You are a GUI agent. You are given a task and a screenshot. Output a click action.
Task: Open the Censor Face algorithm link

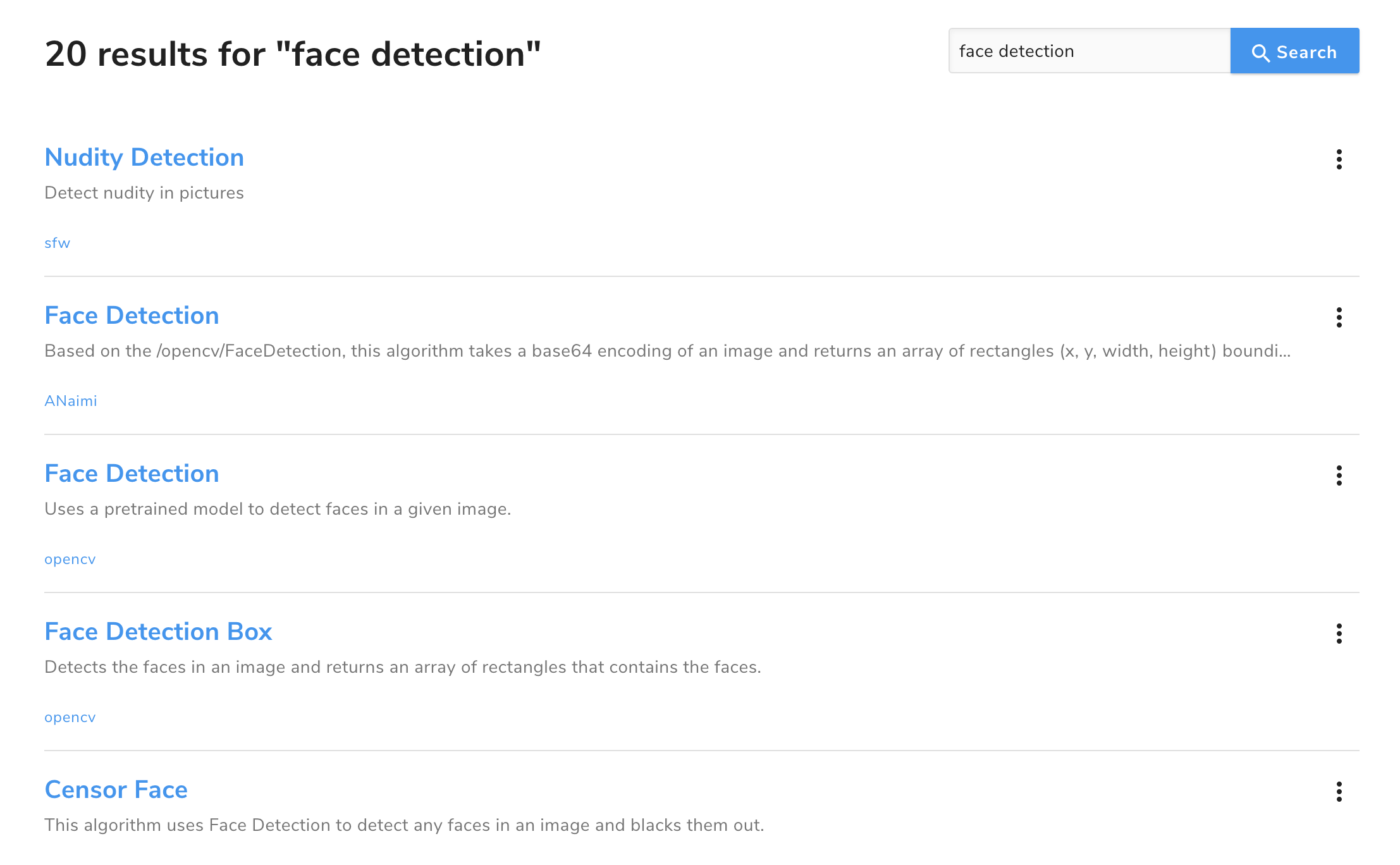(116, 790)
